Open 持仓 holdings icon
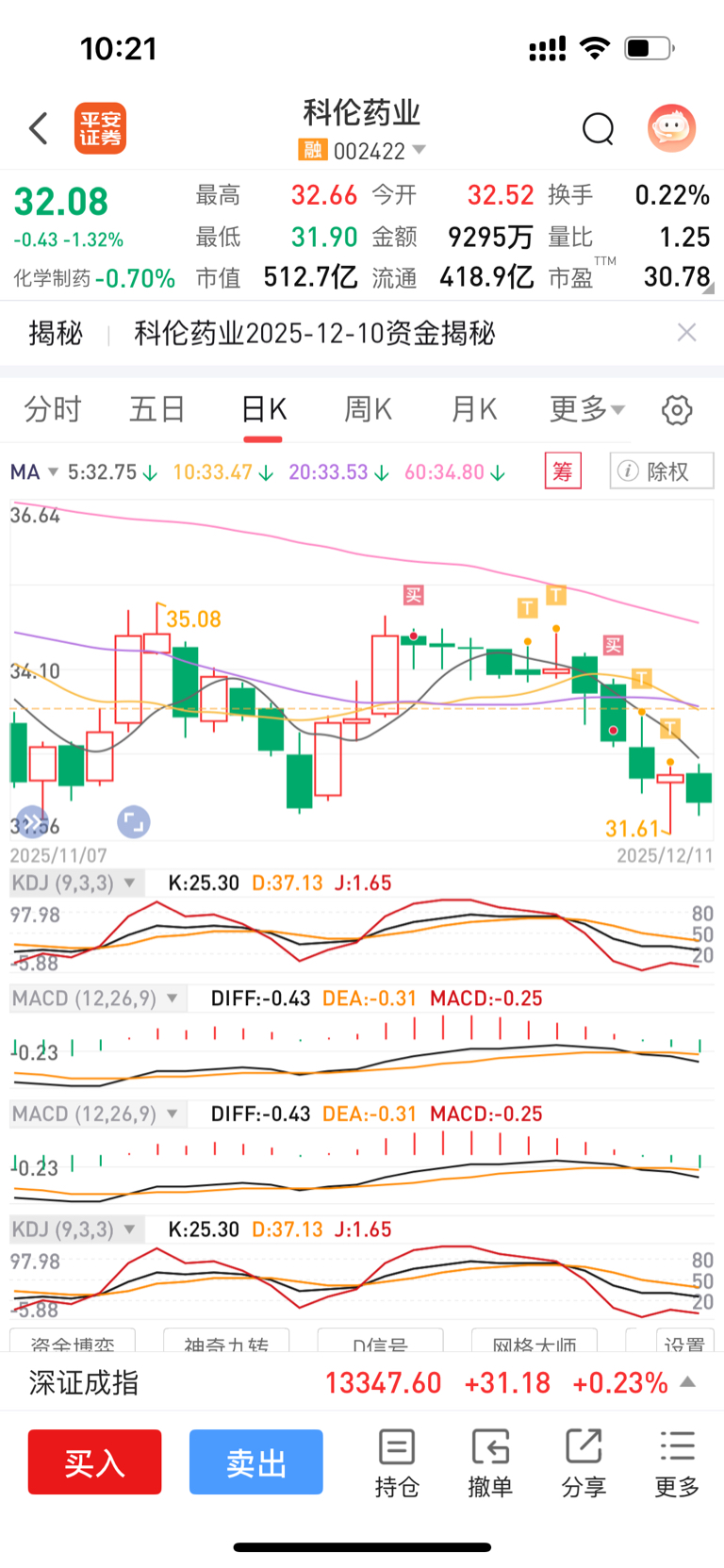 (x=397, y=1463)
